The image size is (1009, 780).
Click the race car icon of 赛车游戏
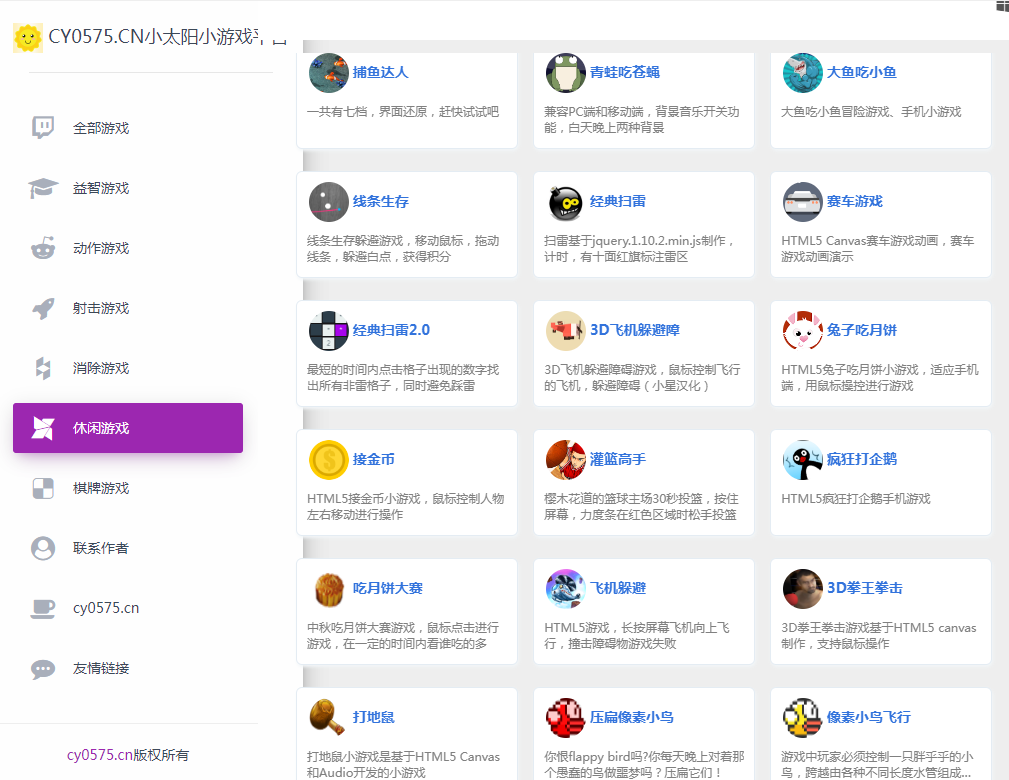point(803,202)
